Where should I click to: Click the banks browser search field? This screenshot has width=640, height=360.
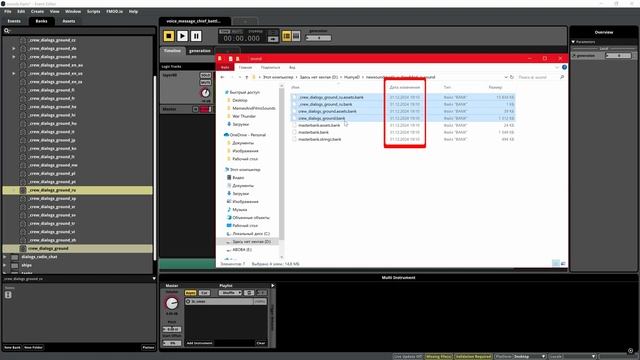[x=80, y=31]
